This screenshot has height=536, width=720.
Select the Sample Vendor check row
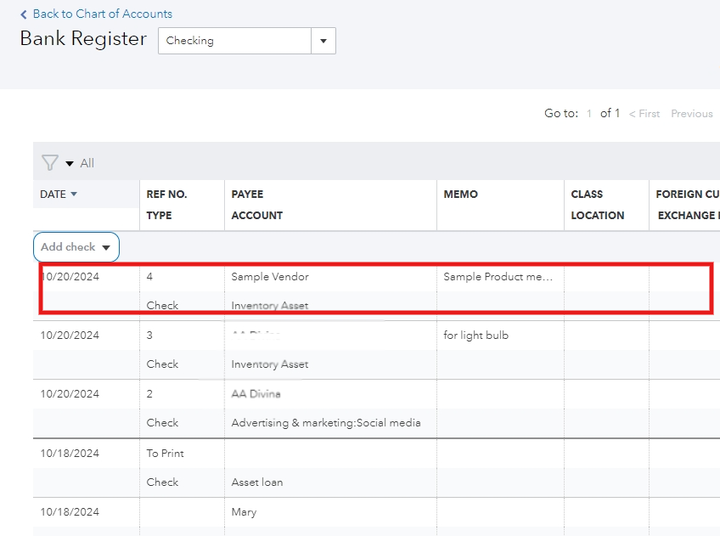coord(270,277)
